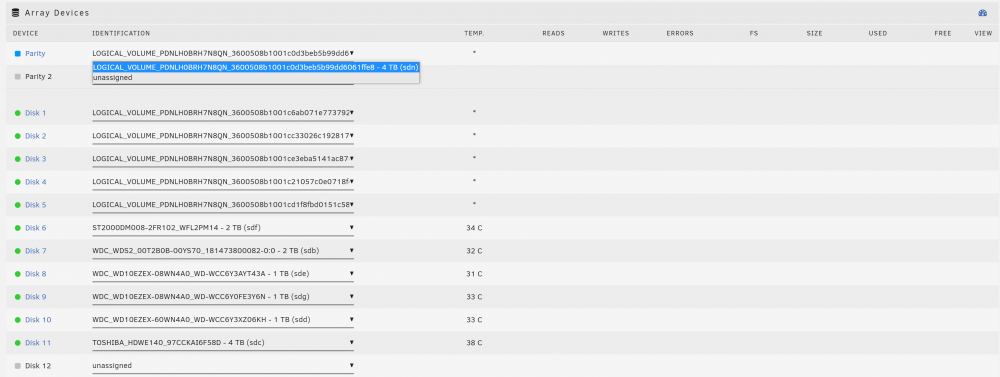Image resolution: width=1000 pixels, height=377 pixels.
Task: Click the Parity 2 label
Action: tap(38, 77)
